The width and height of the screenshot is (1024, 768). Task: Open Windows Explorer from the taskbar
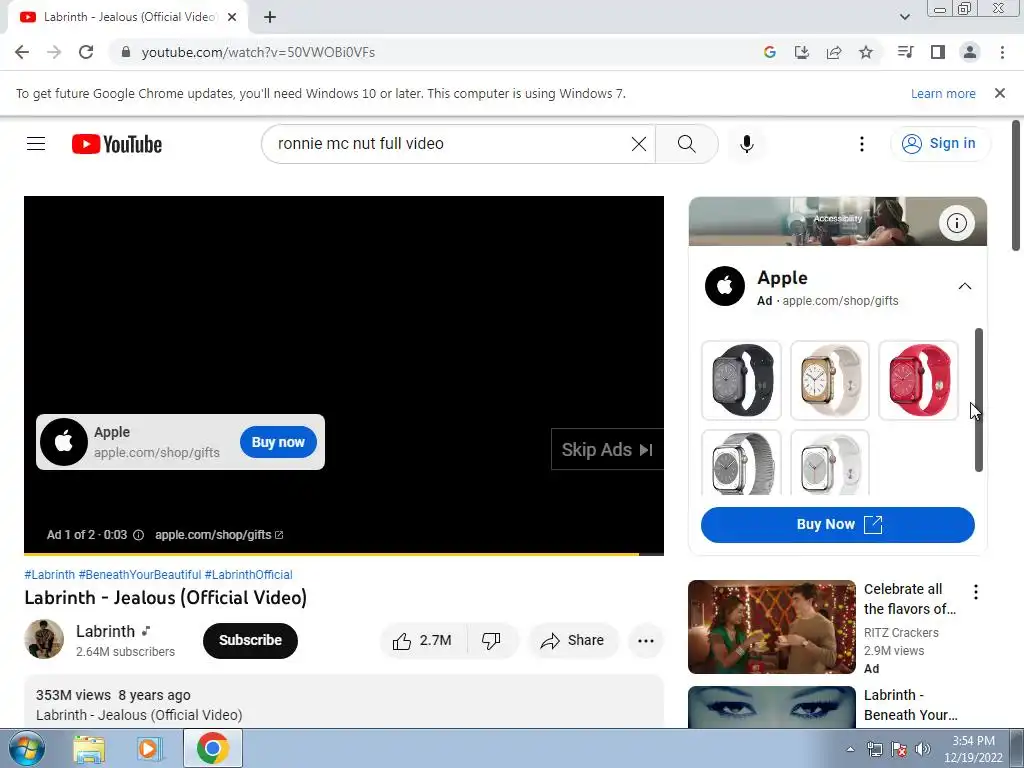(89, 749)
